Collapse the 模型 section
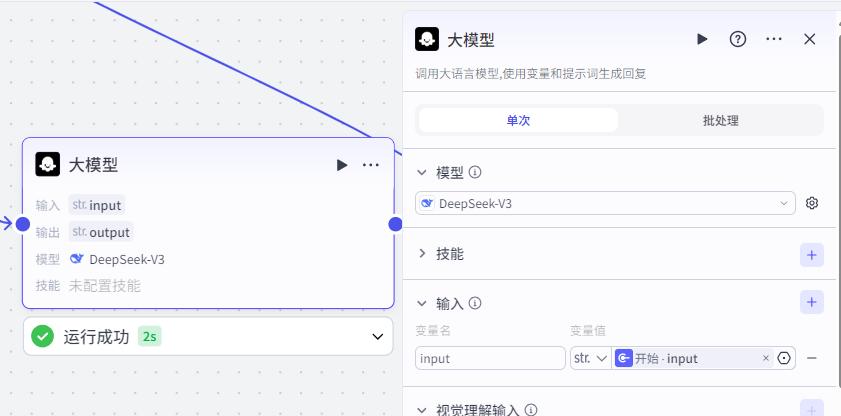Image resolution: width=841 pixels, height=416 pixels. (422, 173)
